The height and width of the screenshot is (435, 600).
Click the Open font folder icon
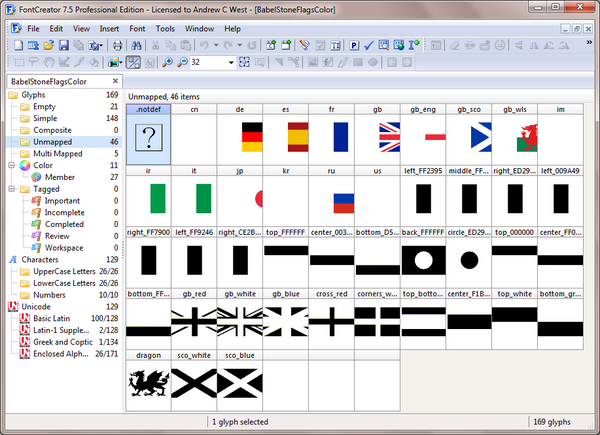click(49, 46)
